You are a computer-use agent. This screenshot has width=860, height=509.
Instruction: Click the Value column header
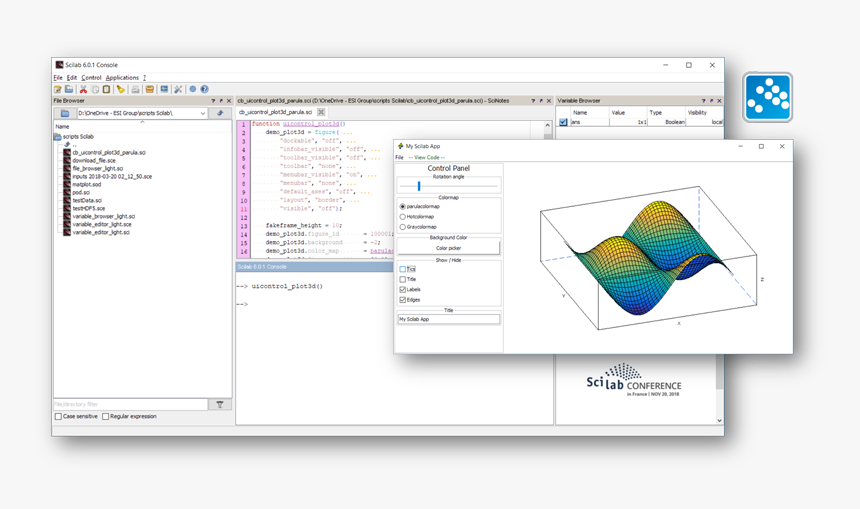(x=628, y=112)
